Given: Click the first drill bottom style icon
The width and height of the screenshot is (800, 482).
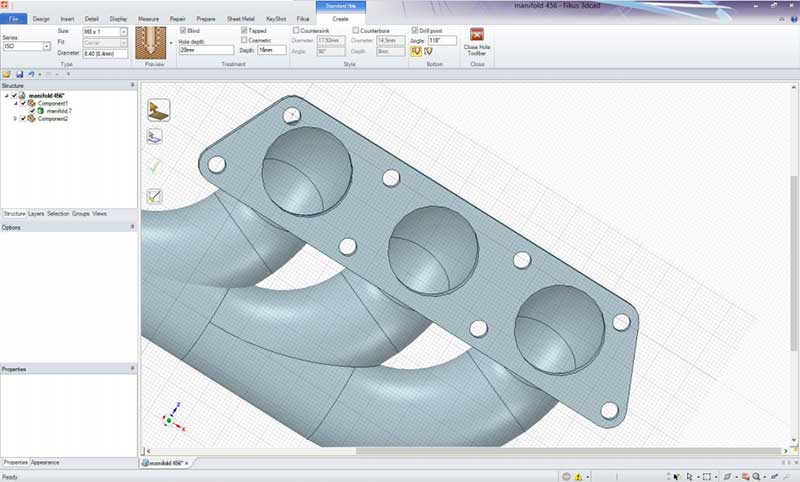Looking at the screenshot, I should pyautogui.click(x=416, y=51).
